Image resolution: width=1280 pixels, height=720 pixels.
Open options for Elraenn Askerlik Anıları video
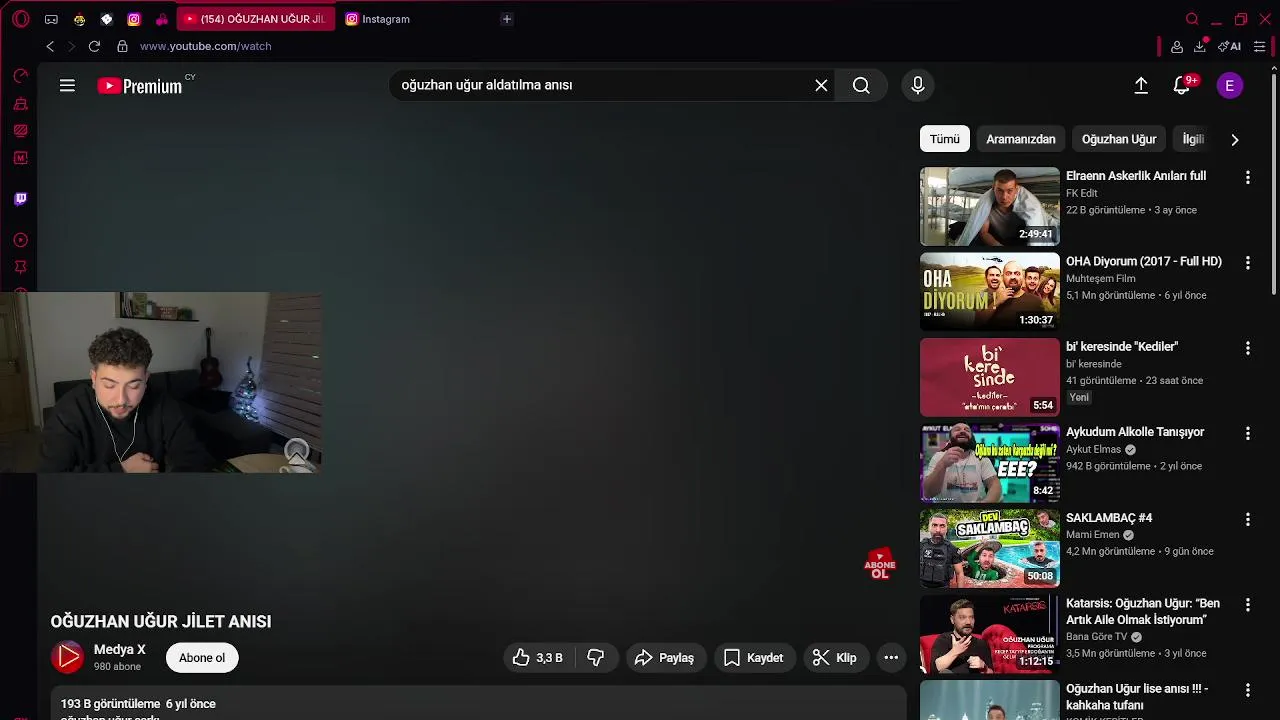point(1247,177)
